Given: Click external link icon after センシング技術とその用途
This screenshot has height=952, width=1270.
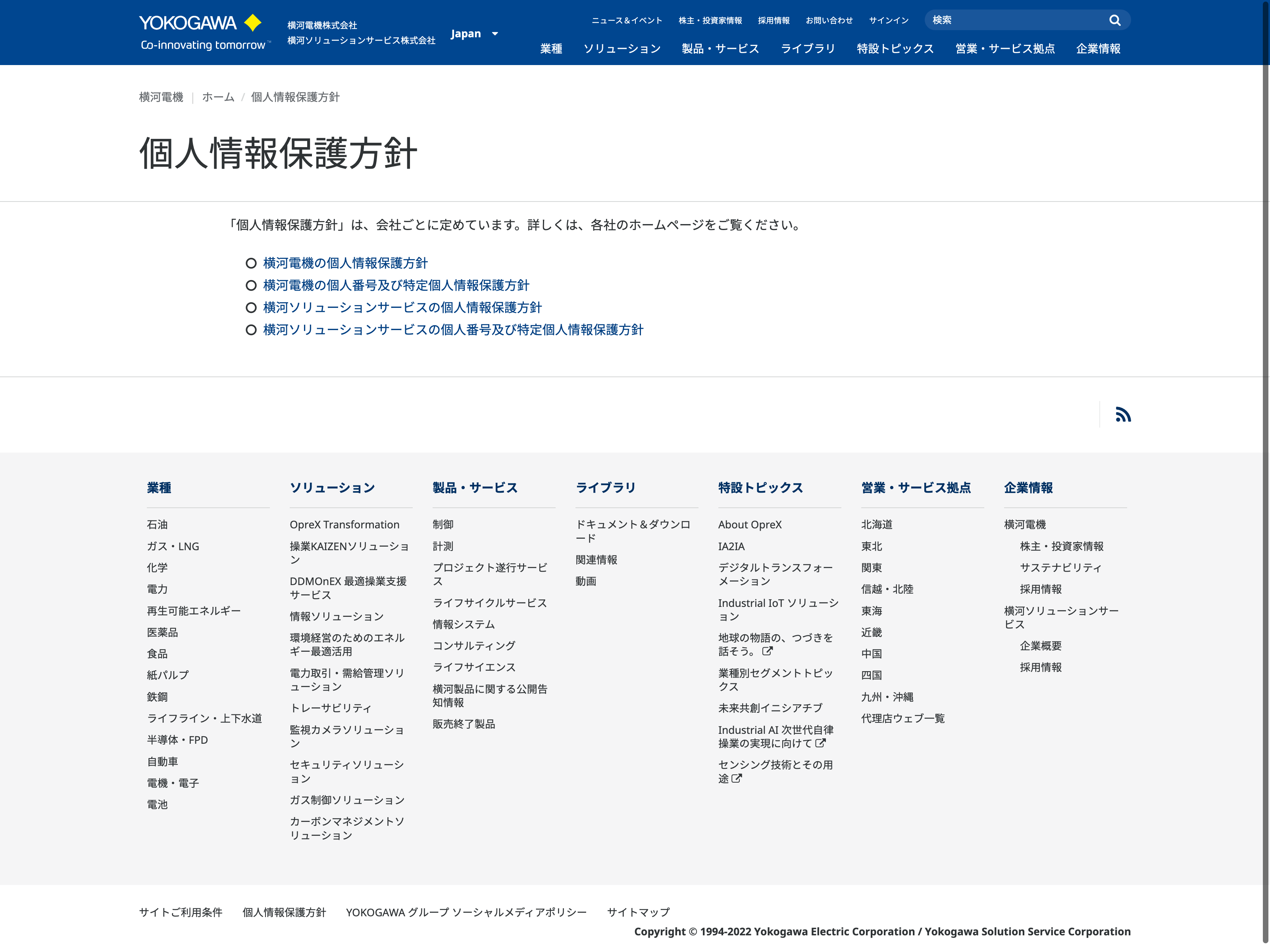Looking at the screenshot, I should (737, 779).
